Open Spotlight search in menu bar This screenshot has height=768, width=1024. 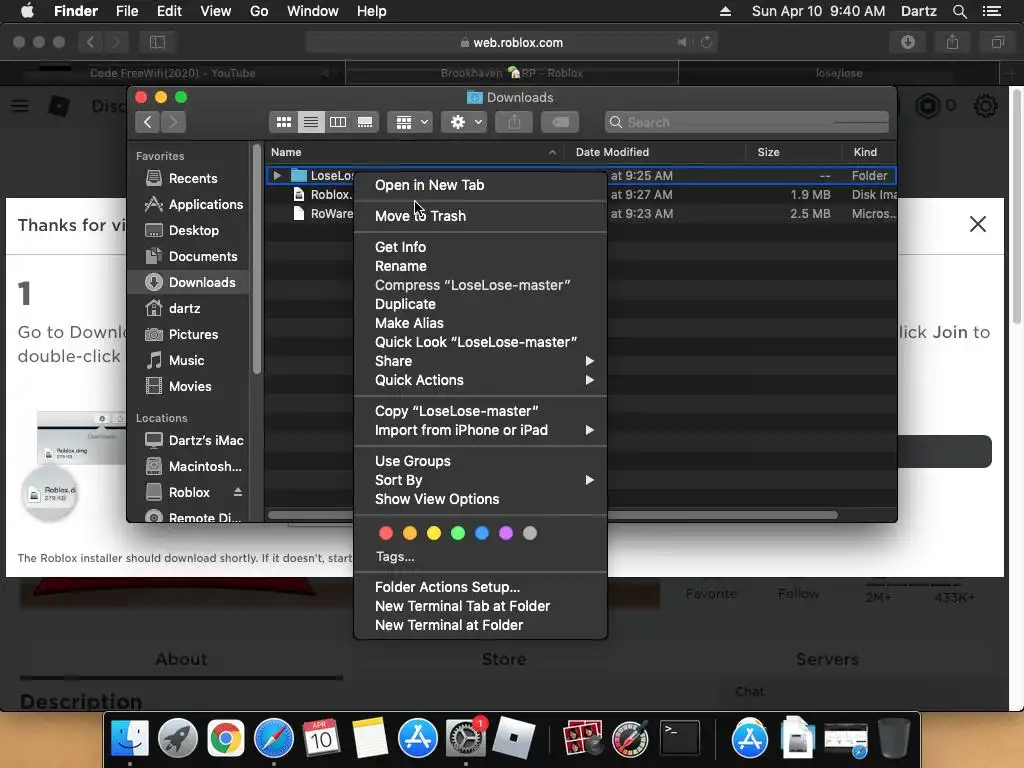pos(959,11)
